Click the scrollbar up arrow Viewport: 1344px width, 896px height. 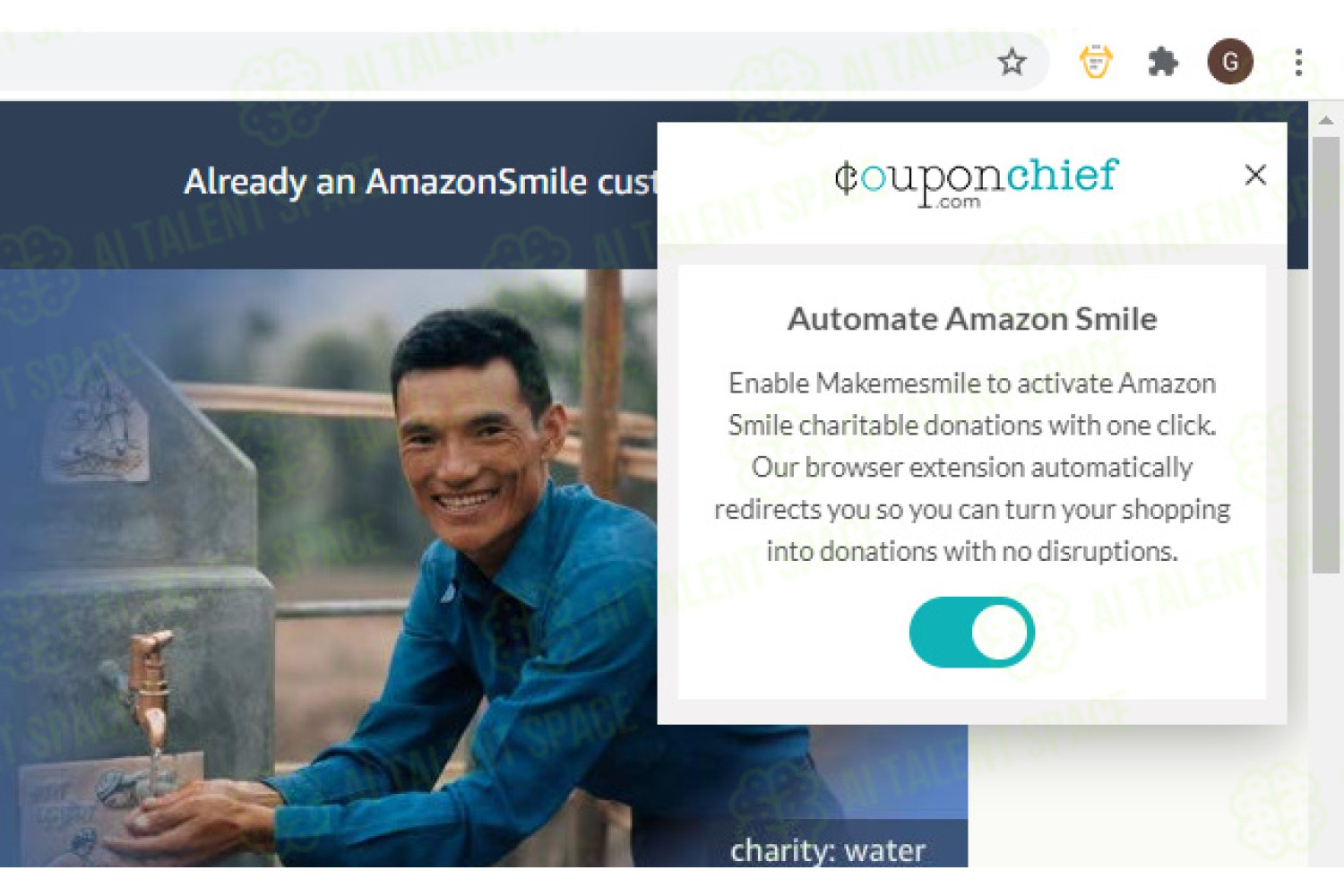[1326, 120]
